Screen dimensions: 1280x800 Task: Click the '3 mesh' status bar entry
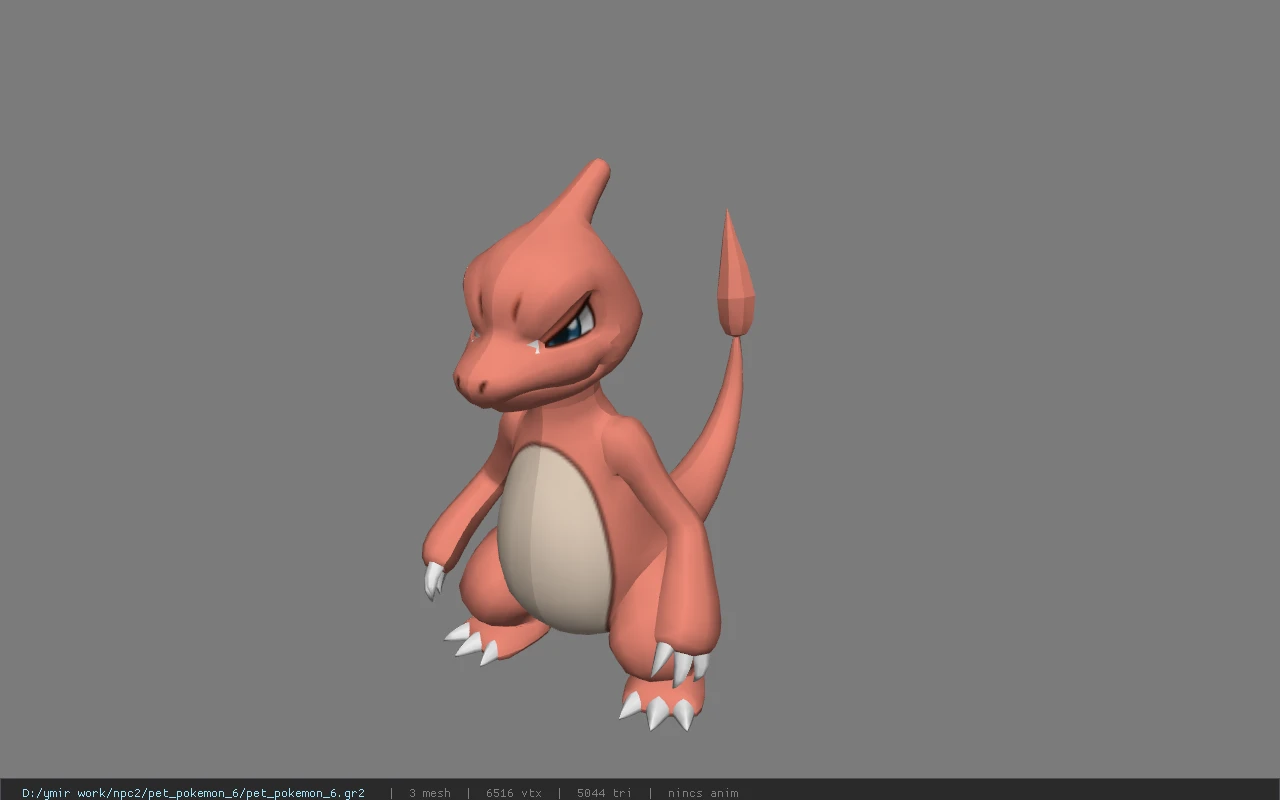click(430, 793)
